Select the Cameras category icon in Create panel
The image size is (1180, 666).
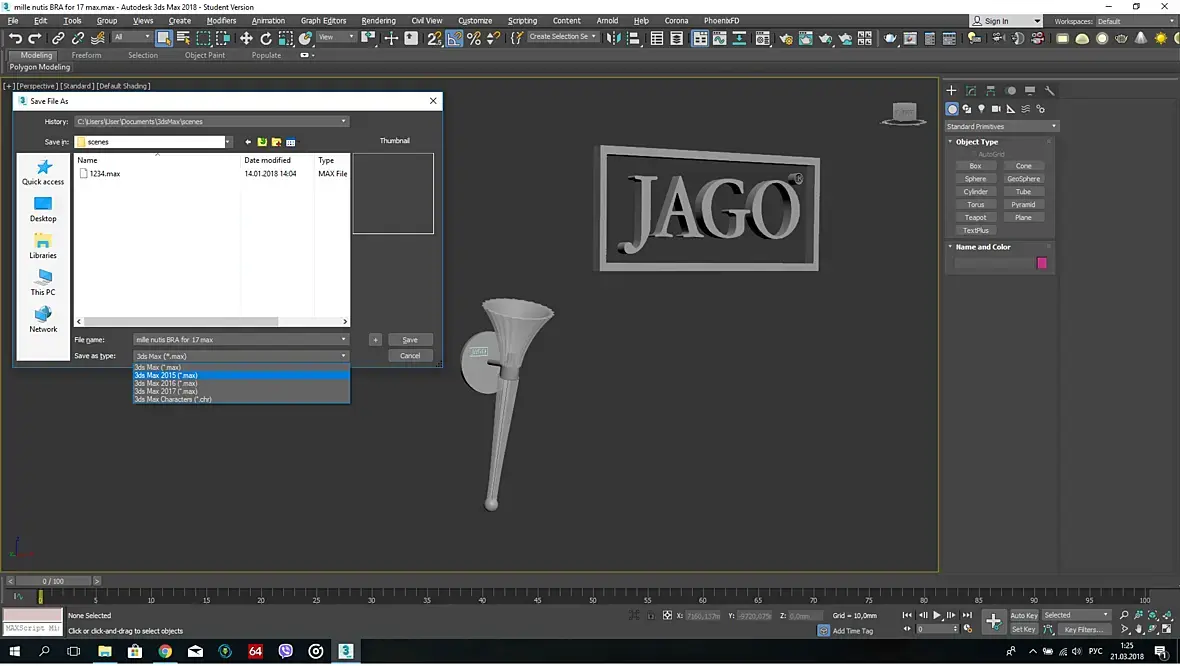[x=996, y=109]
